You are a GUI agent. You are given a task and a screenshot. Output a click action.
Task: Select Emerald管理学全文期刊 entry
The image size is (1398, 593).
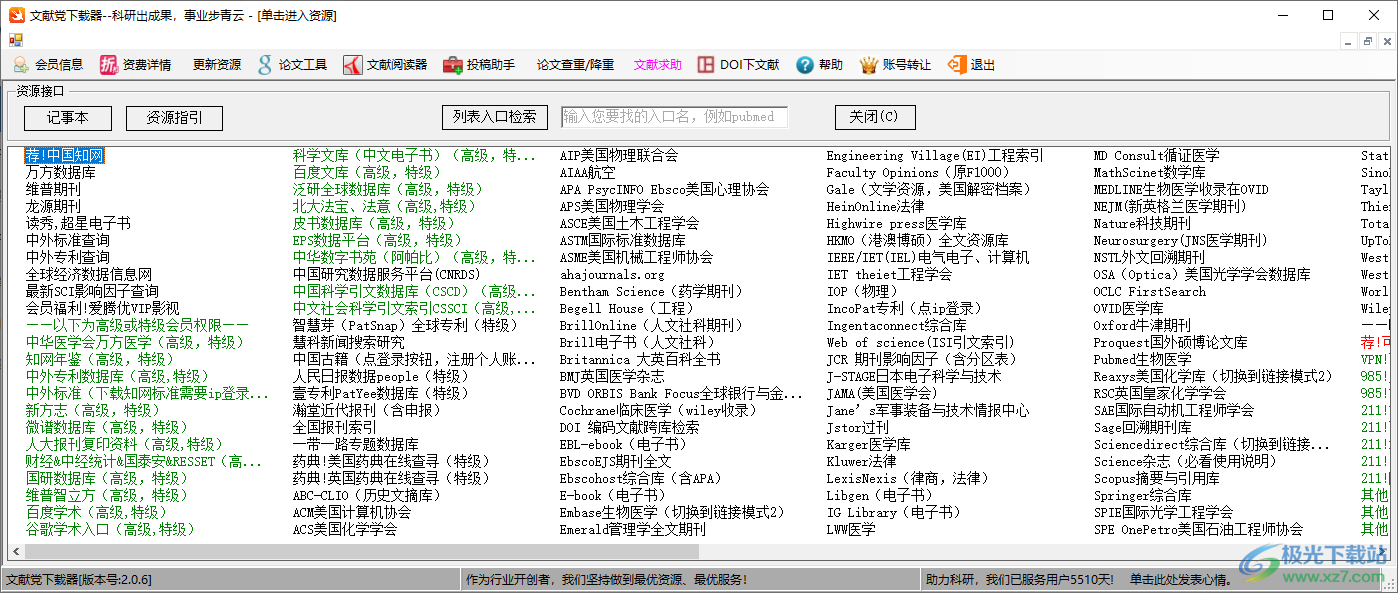(x=632, y=530)
